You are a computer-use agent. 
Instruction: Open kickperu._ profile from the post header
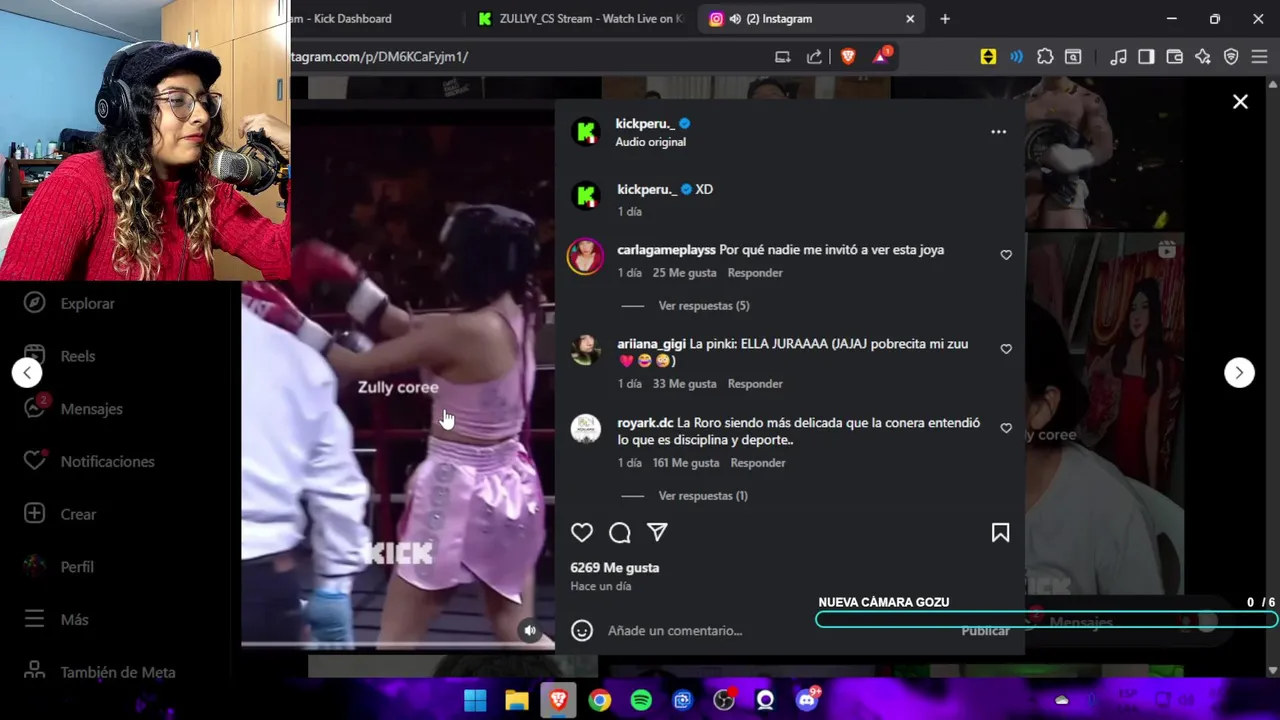point(646,124)
